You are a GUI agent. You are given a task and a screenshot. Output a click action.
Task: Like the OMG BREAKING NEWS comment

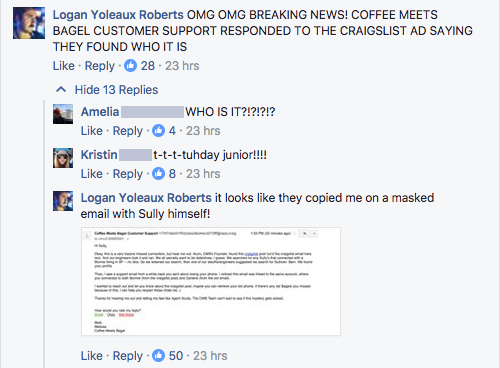coord(64,66)
